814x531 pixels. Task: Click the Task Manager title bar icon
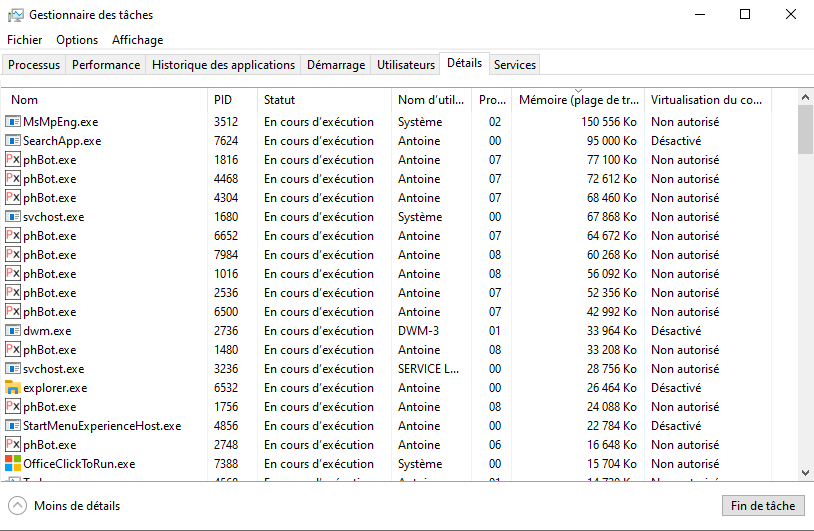point(15,15)
